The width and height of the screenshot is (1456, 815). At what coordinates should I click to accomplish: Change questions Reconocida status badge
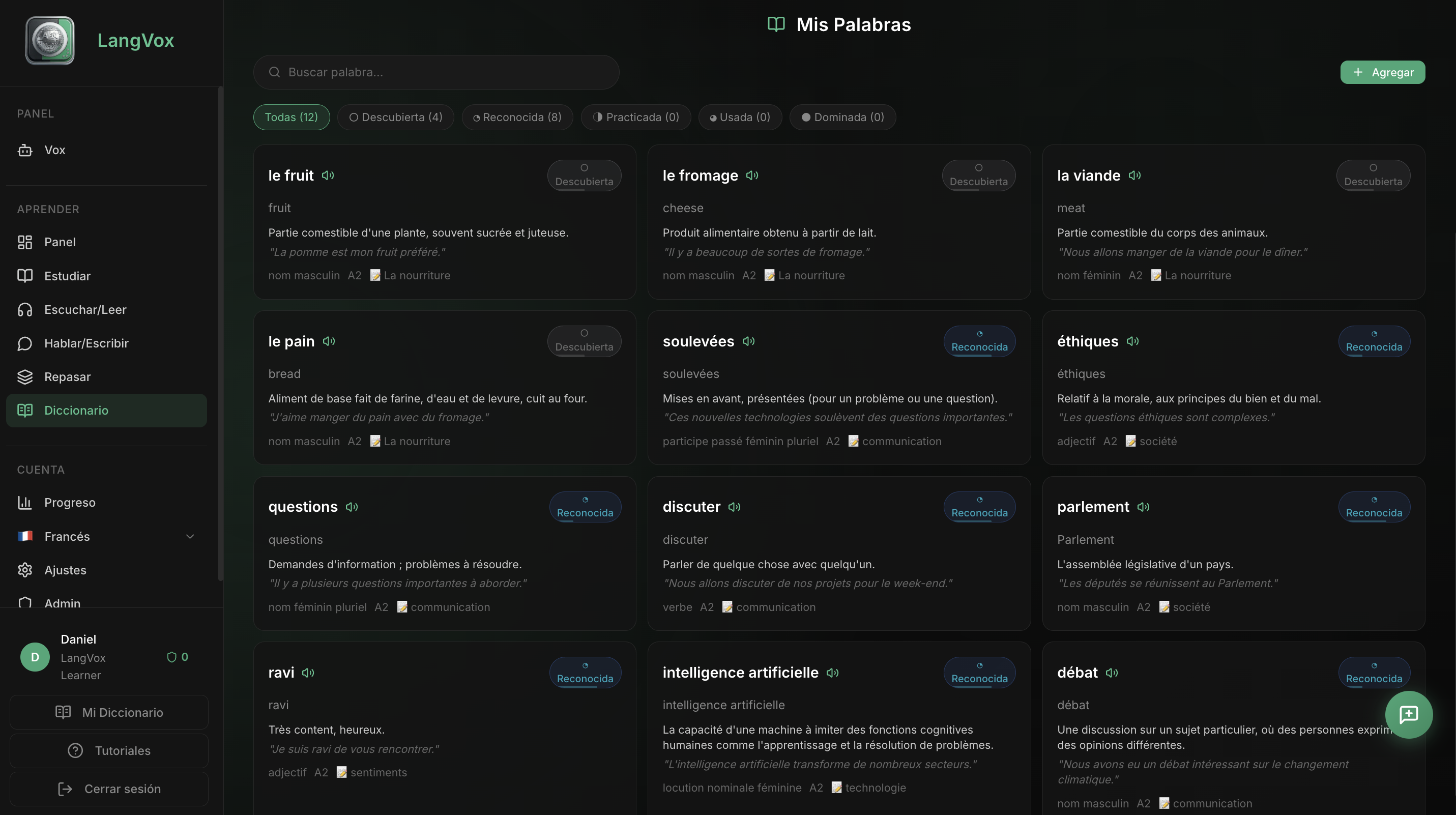pos(585,507)
